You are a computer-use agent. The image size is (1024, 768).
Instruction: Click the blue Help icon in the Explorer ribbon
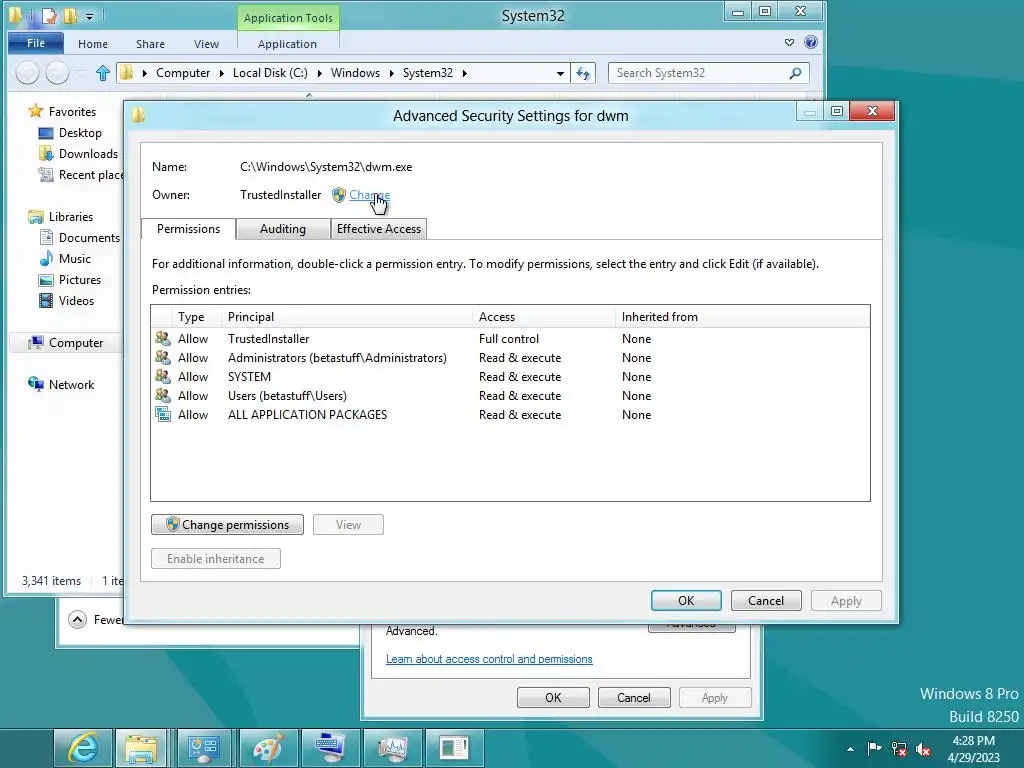point(811,42)
